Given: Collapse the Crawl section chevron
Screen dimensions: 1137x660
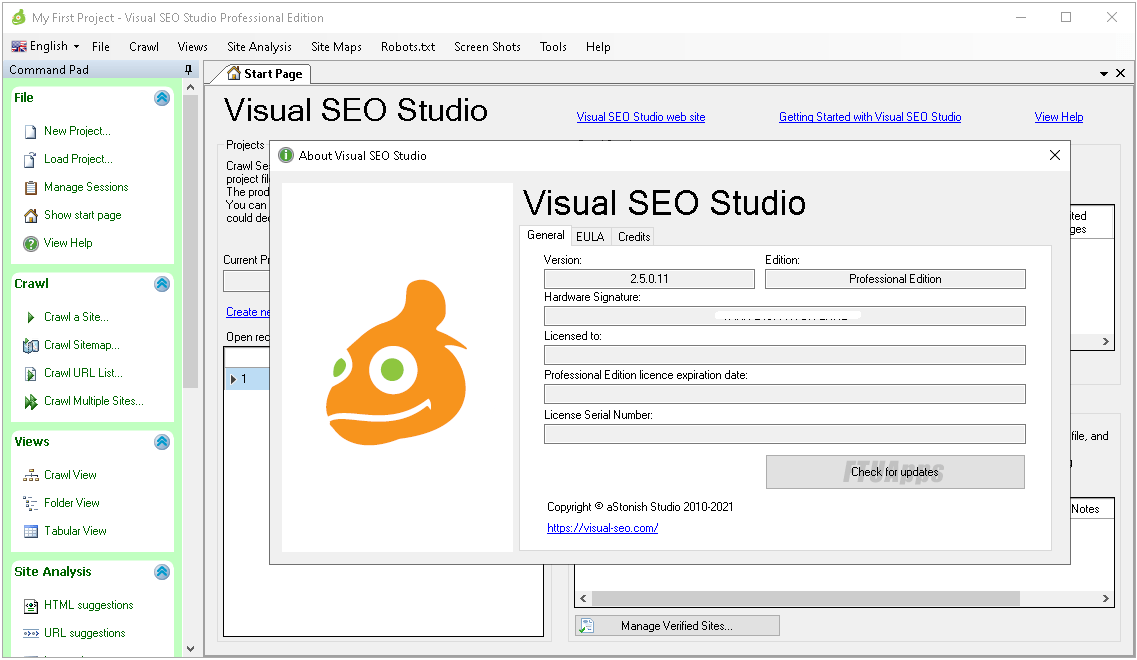Looking at the screenshot, I should coord(162,284).
